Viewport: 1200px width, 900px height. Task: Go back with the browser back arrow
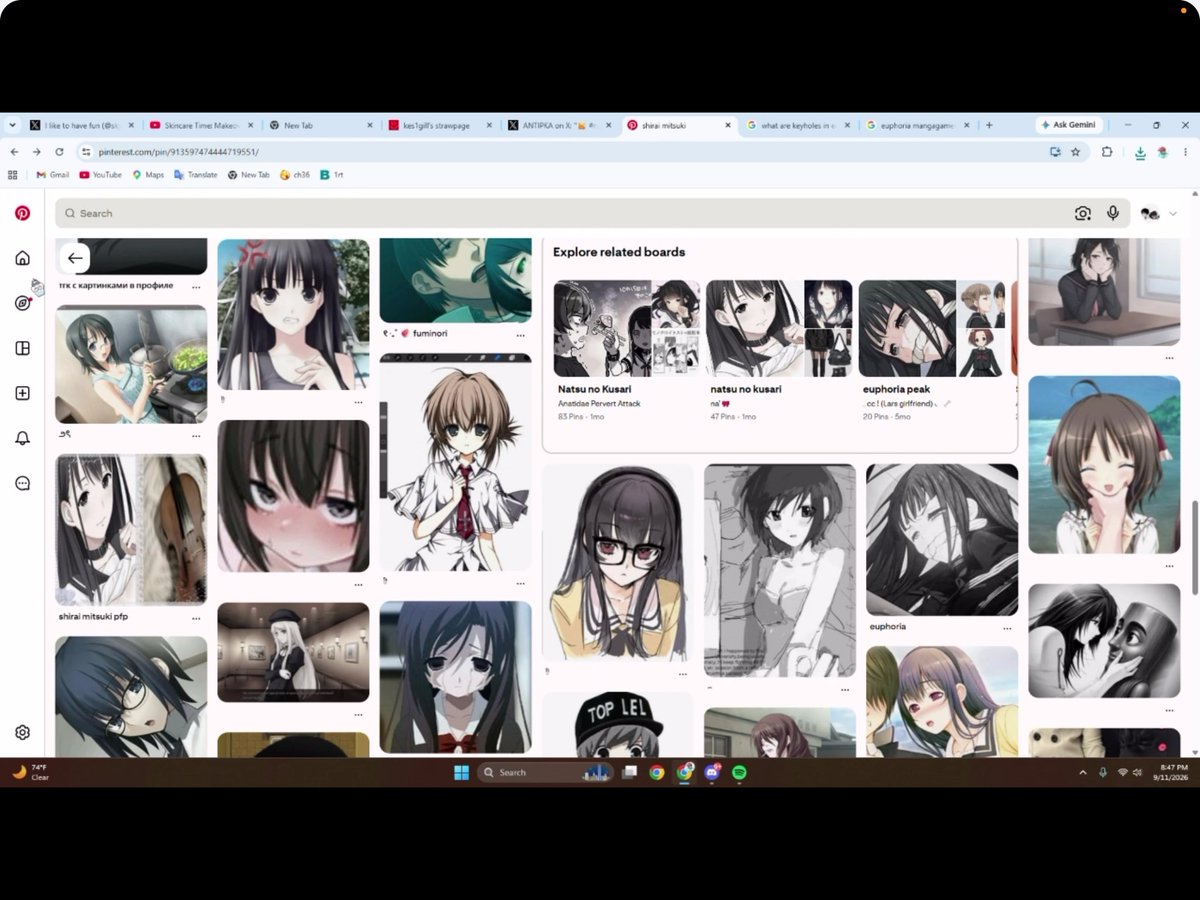coord(14,152)
